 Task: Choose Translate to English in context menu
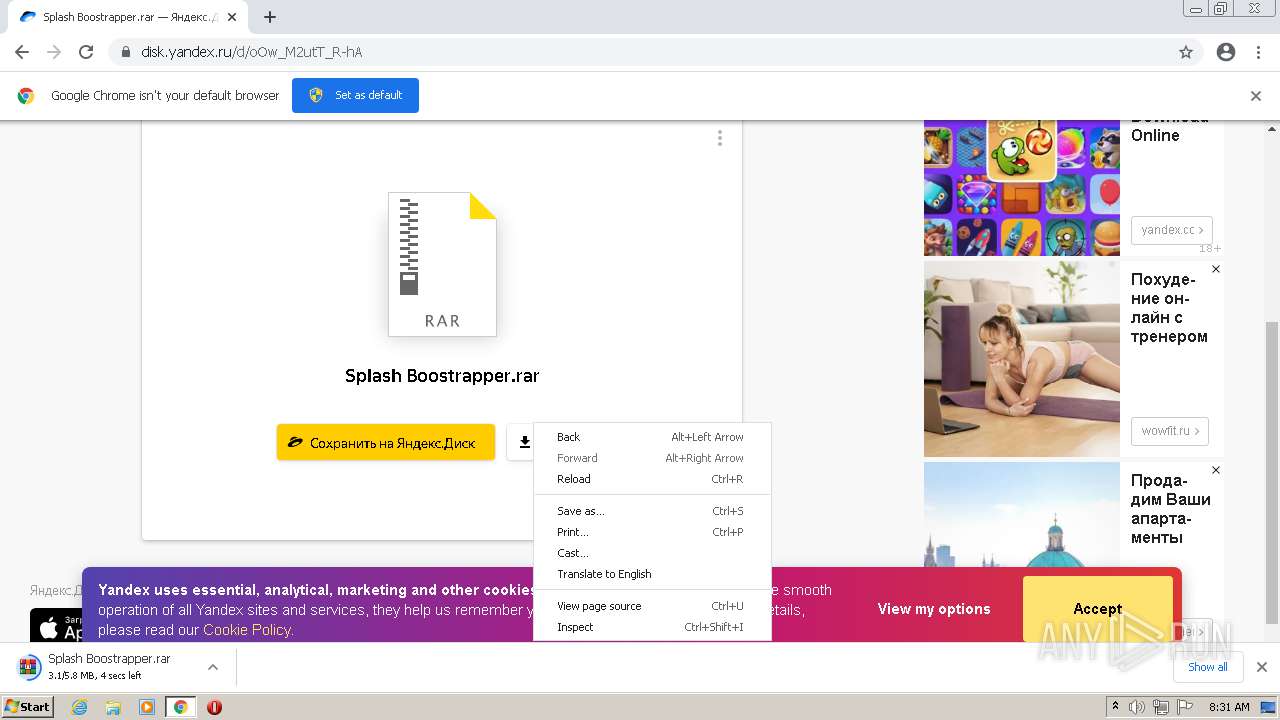[652, 574]
